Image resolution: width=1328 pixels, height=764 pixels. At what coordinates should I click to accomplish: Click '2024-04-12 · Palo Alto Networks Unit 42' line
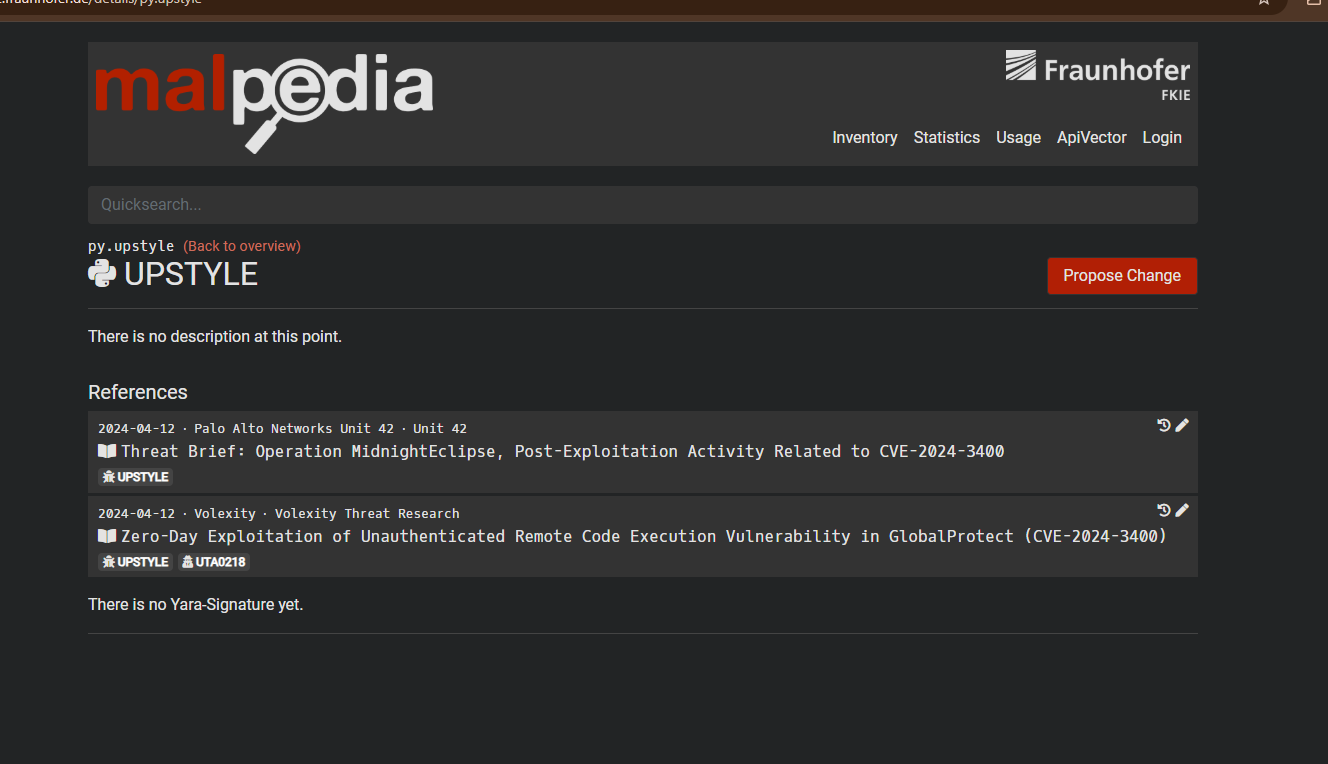click(x=282, y=429)
